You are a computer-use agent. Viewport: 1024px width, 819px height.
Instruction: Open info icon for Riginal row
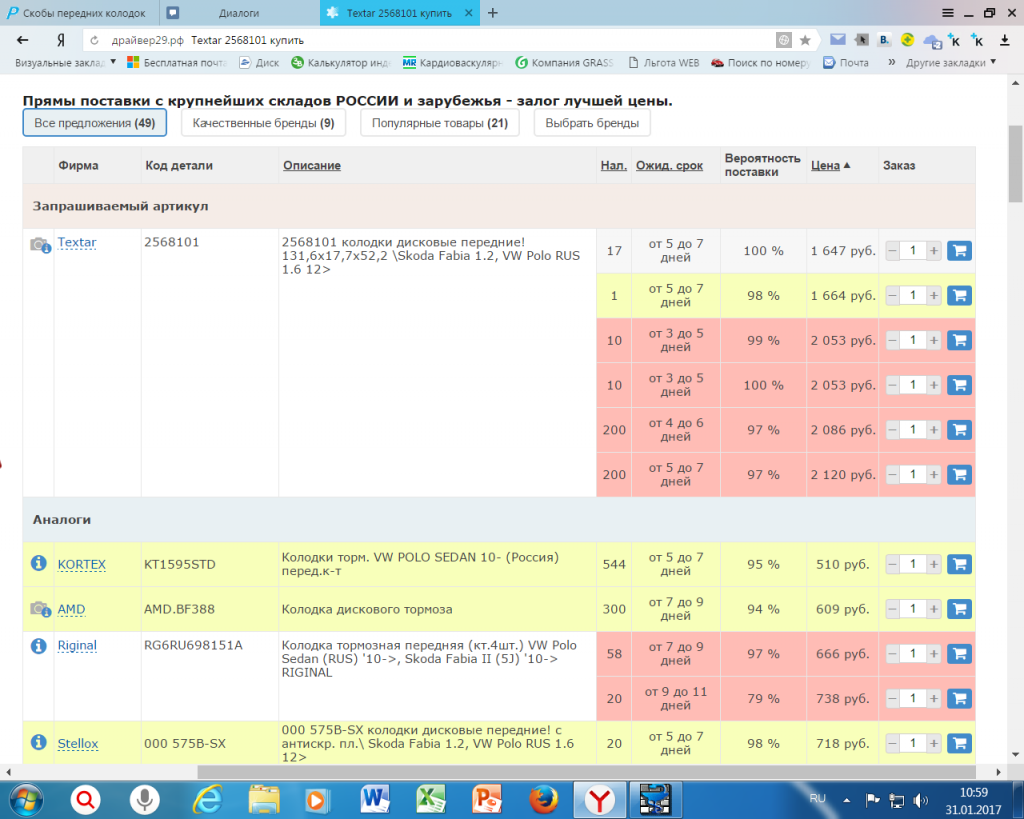pos(39,646)
